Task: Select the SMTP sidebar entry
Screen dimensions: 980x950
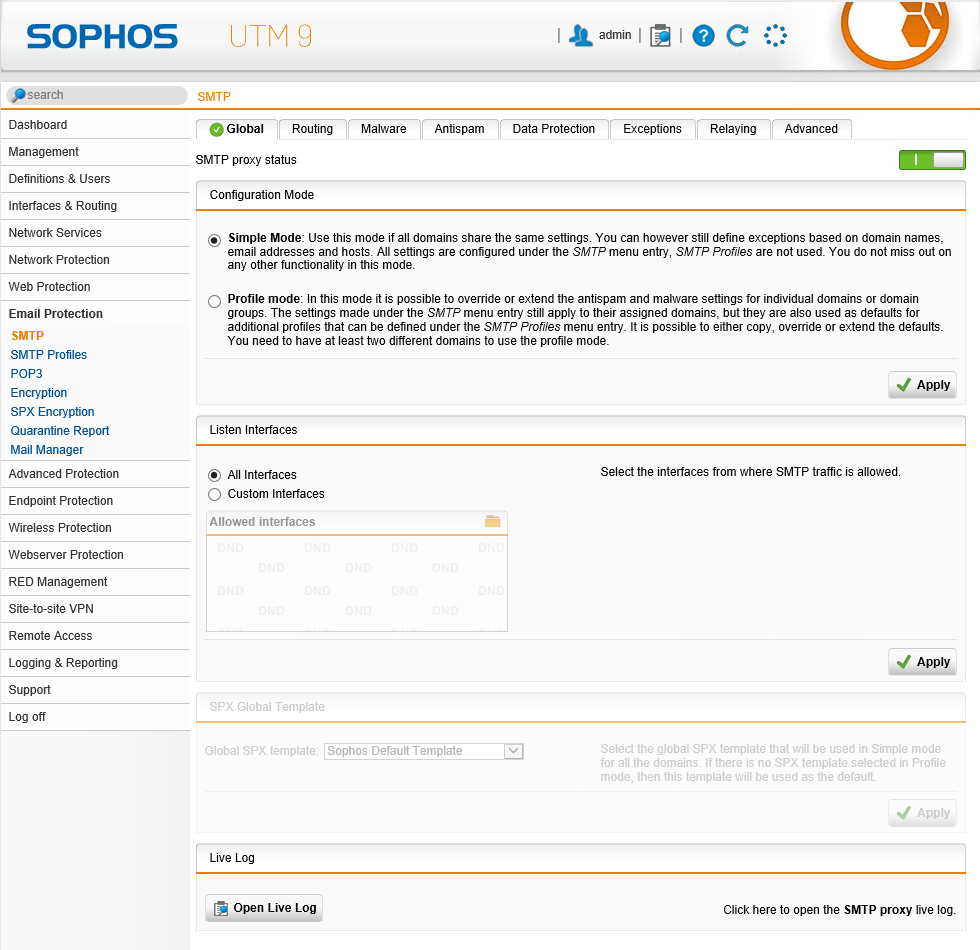Action: click(28, 336)
